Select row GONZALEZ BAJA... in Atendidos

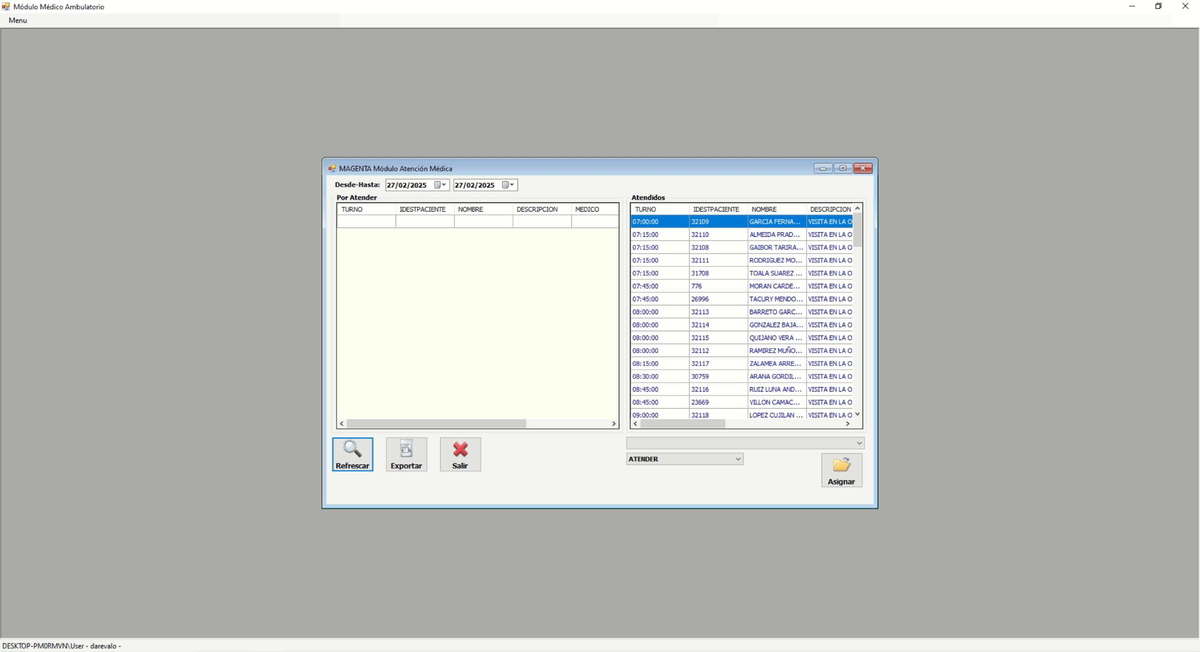(742, 325)
